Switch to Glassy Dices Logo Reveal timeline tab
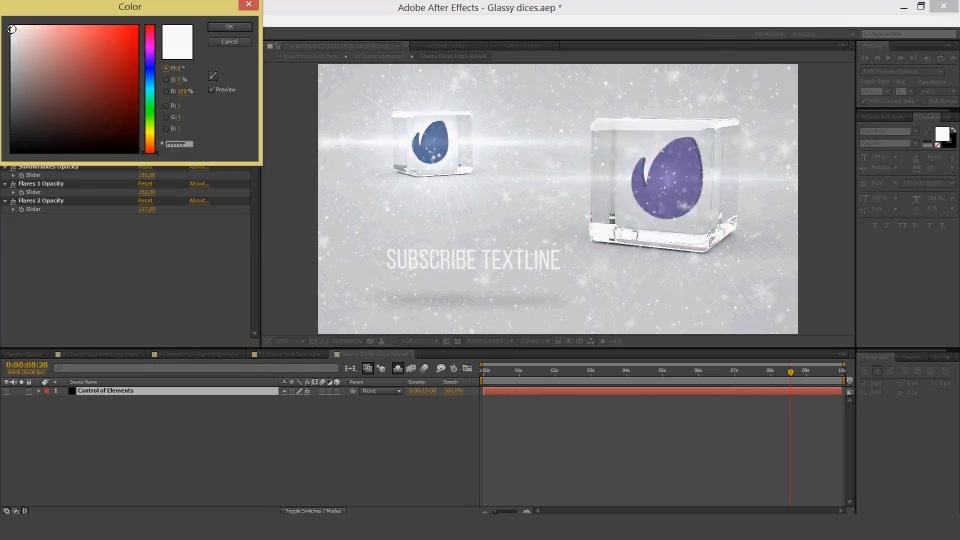This screenshot has width=960, height=540. [x=374, y=354]
